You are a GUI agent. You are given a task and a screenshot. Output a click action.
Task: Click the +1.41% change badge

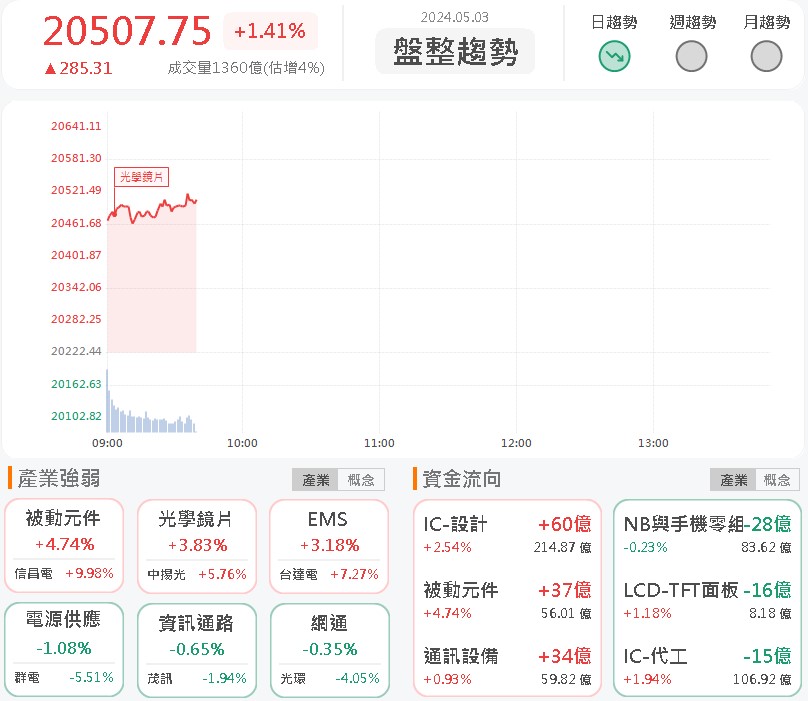(x=271, y=31)
